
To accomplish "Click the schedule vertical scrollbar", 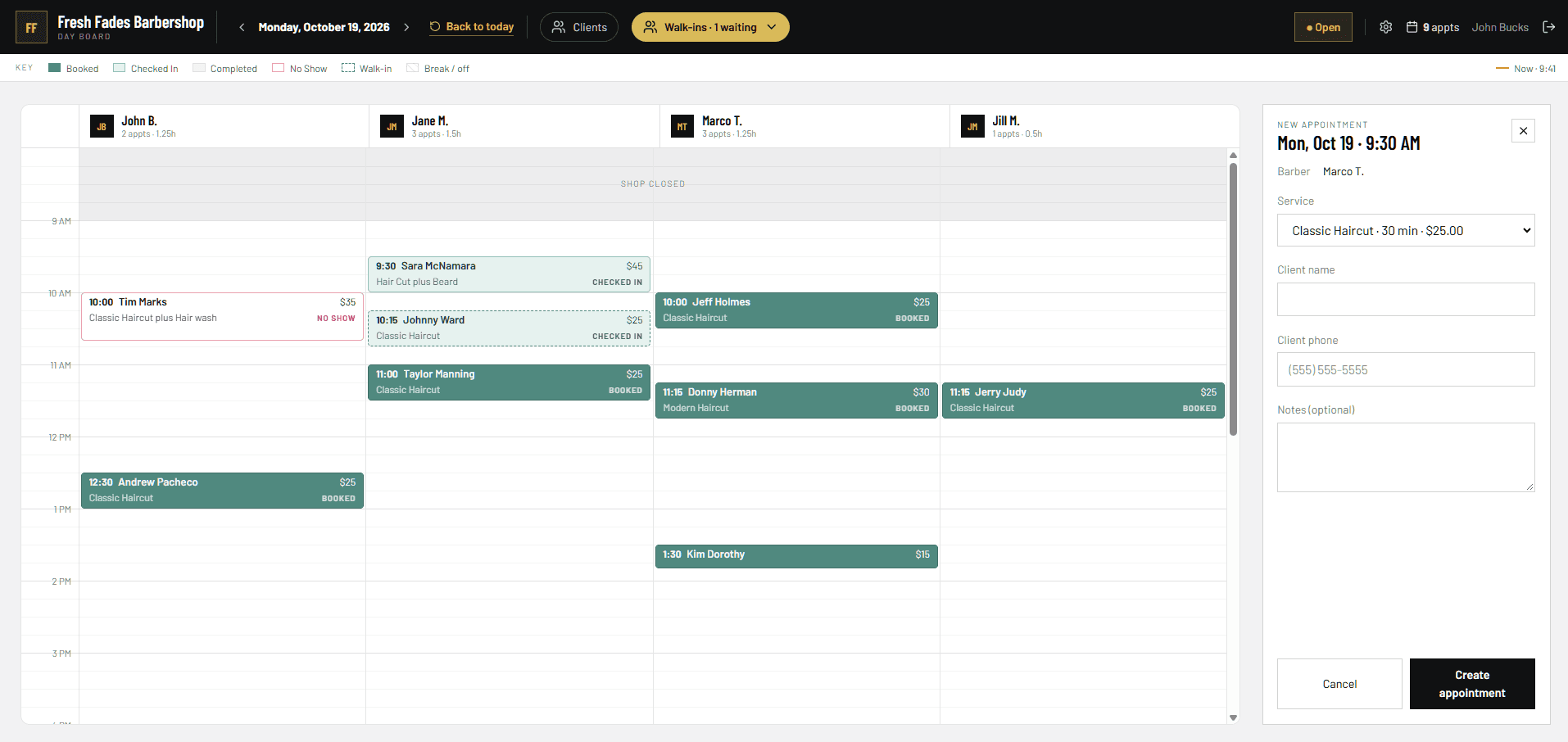I will click(1233, 299).
